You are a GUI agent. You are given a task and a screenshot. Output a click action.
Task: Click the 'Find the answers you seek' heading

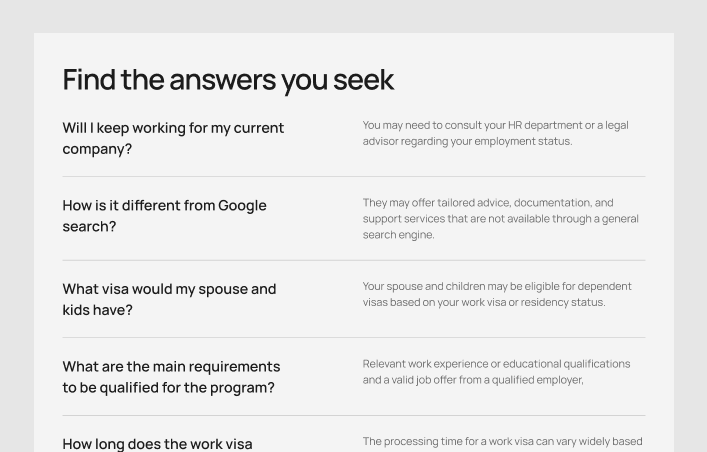(x=228, y=80)
